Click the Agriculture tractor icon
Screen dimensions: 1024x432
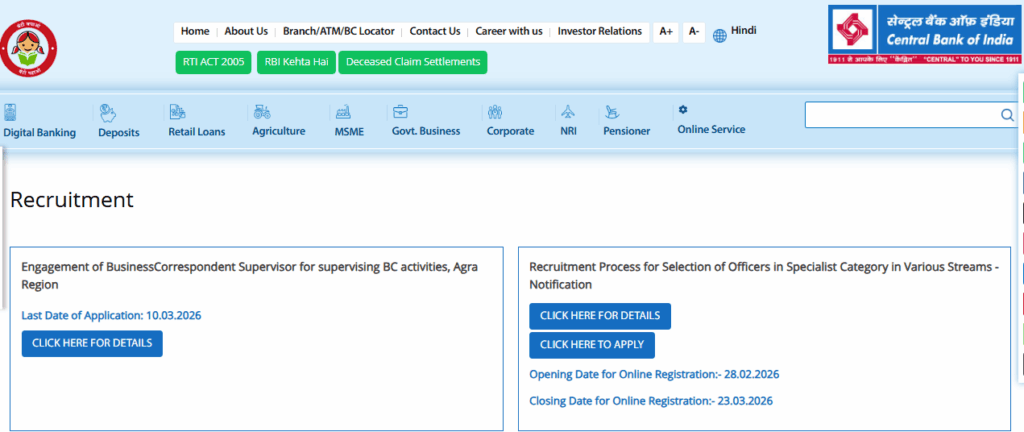[261, 111]
